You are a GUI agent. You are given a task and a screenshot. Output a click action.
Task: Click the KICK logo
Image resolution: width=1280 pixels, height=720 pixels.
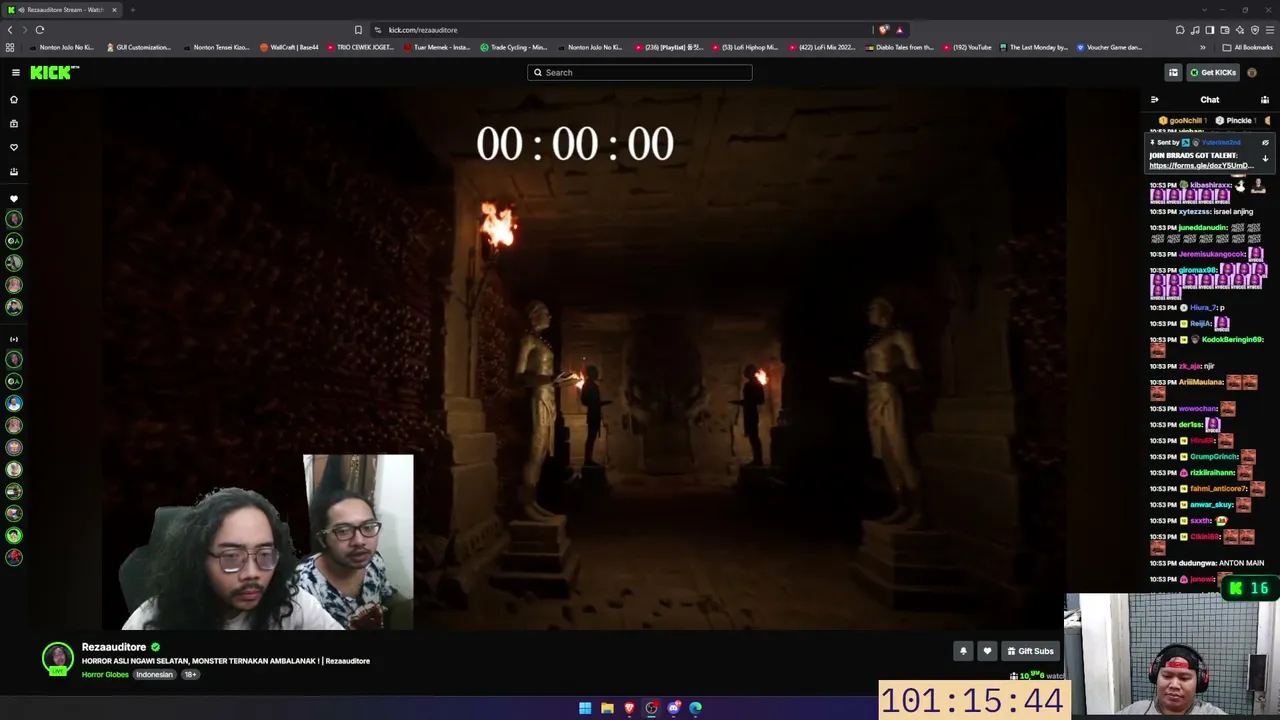(x=54, y=72)
